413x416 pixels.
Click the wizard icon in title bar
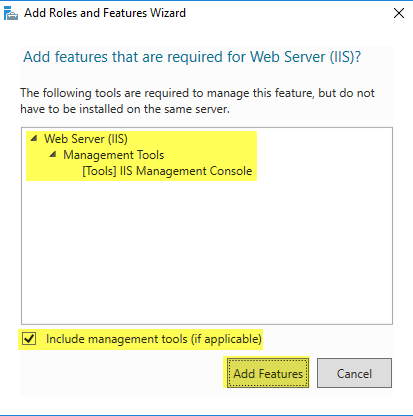[11, 13]
